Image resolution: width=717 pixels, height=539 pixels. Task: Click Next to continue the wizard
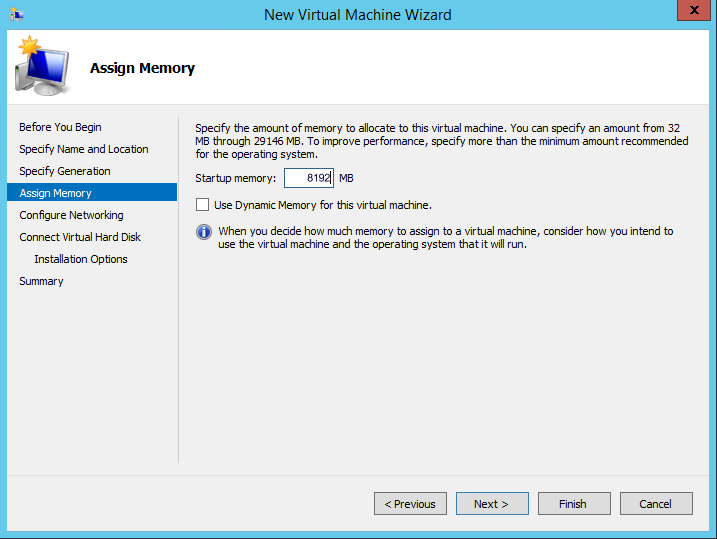[x=492, y=504]
